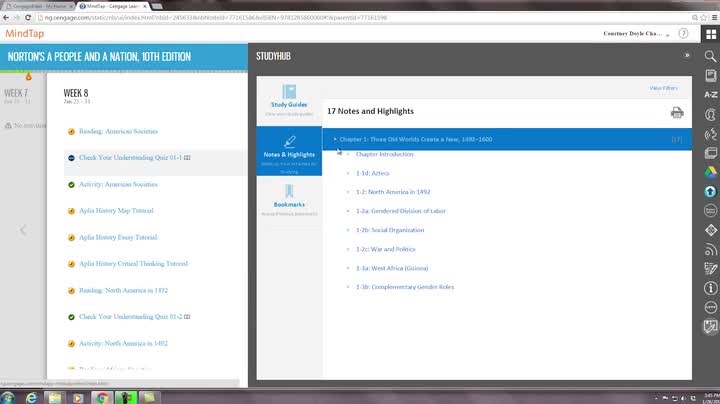Switch to the Study Guides tab
This screenshot has height=404, width=720.
tap(289, 101)
